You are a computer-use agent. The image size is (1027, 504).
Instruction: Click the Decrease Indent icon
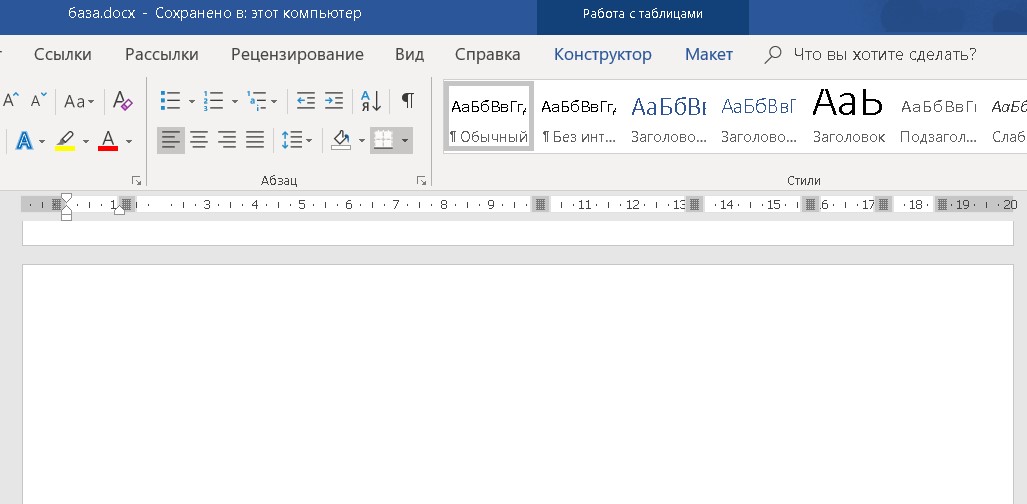pos(306,101)
